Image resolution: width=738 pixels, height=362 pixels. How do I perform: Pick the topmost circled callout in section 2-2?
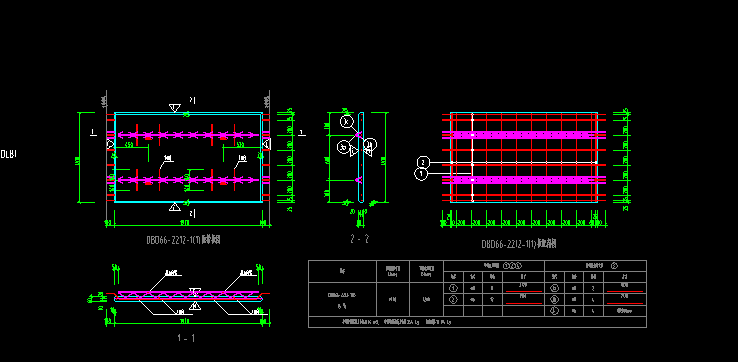tap(346, 121)
